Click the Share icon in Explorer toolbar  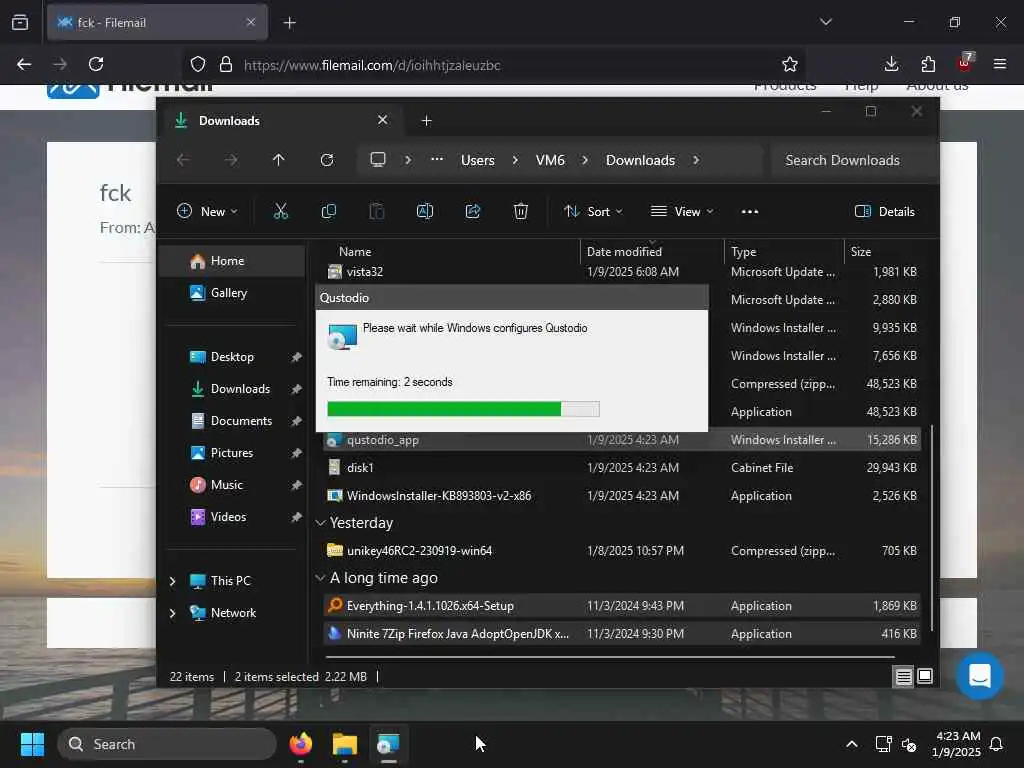[x=473, y=211]
